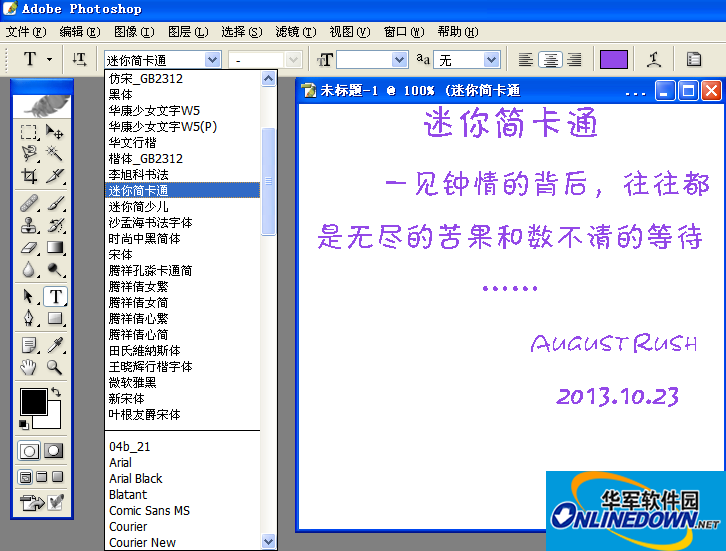Viewport: 726px width, 551px height.
Task: Click font list scrollbar up arrow
Action: click(x=269, y=79)
